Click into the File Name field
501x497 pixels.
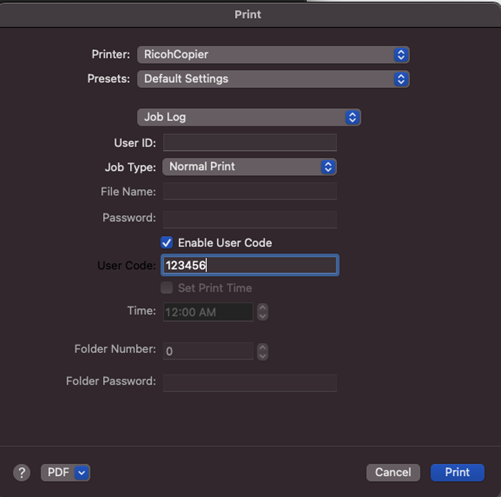pos(250,191)
